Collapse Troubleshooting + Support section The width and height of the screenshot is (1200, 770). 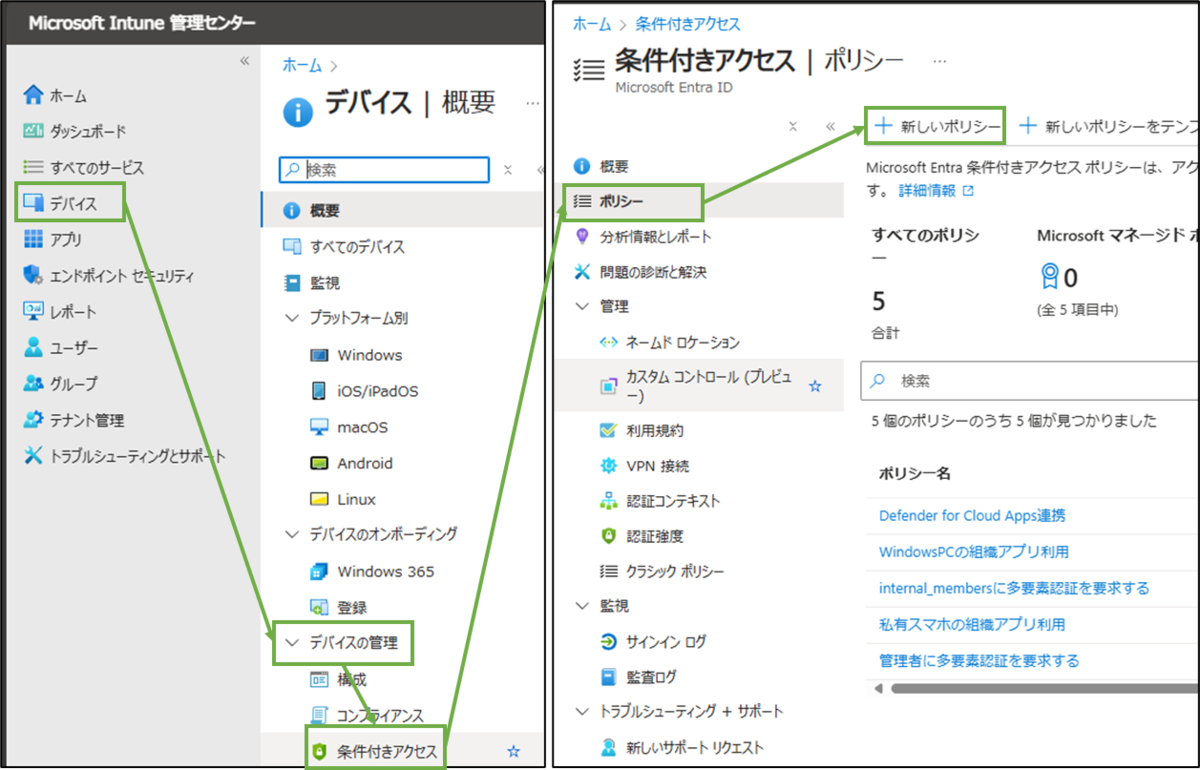(x=582, y=711)
